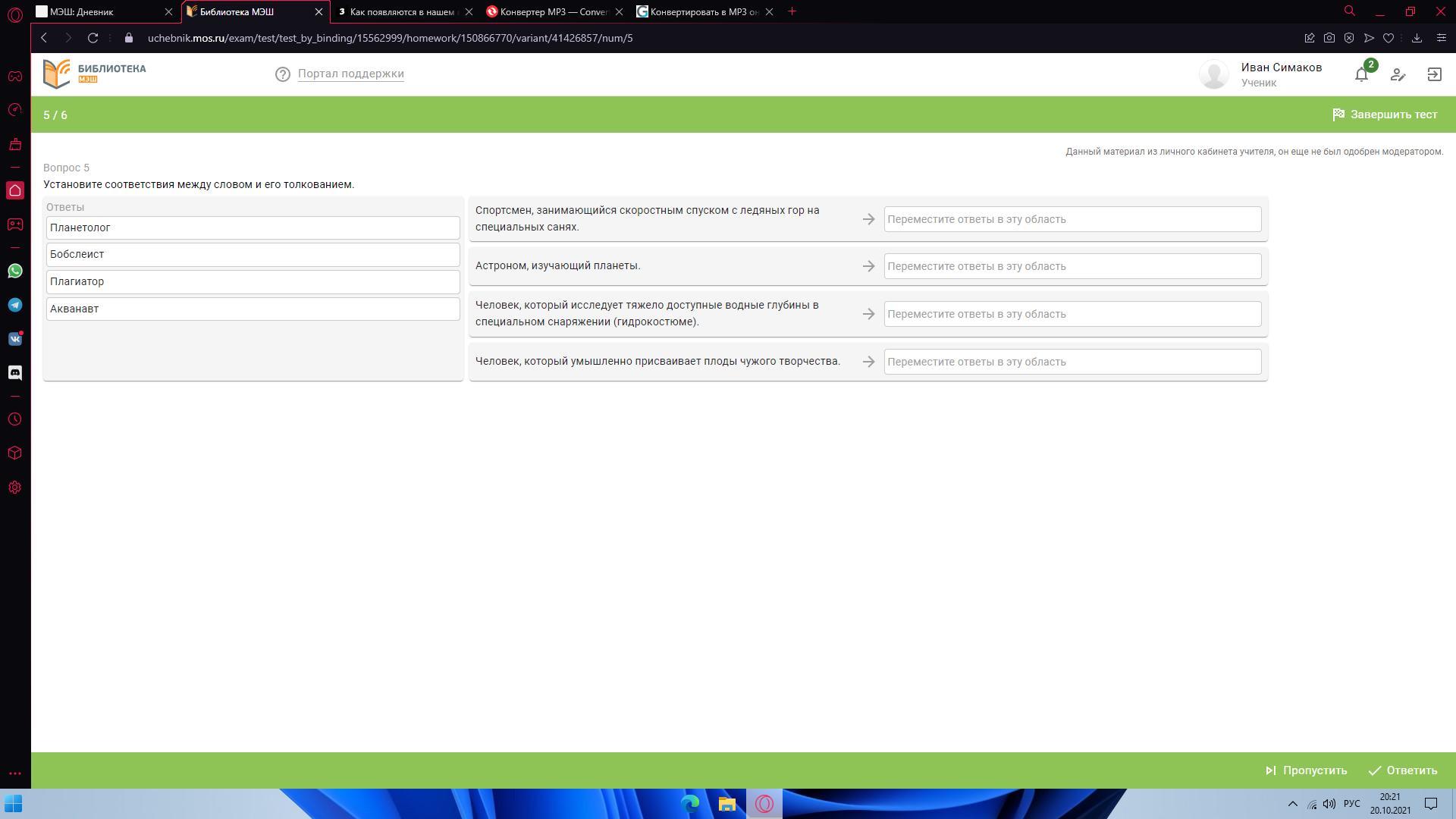Click the Библиотека МЭШ logo
Screen dimensions: 1456x819
[94, 74]
